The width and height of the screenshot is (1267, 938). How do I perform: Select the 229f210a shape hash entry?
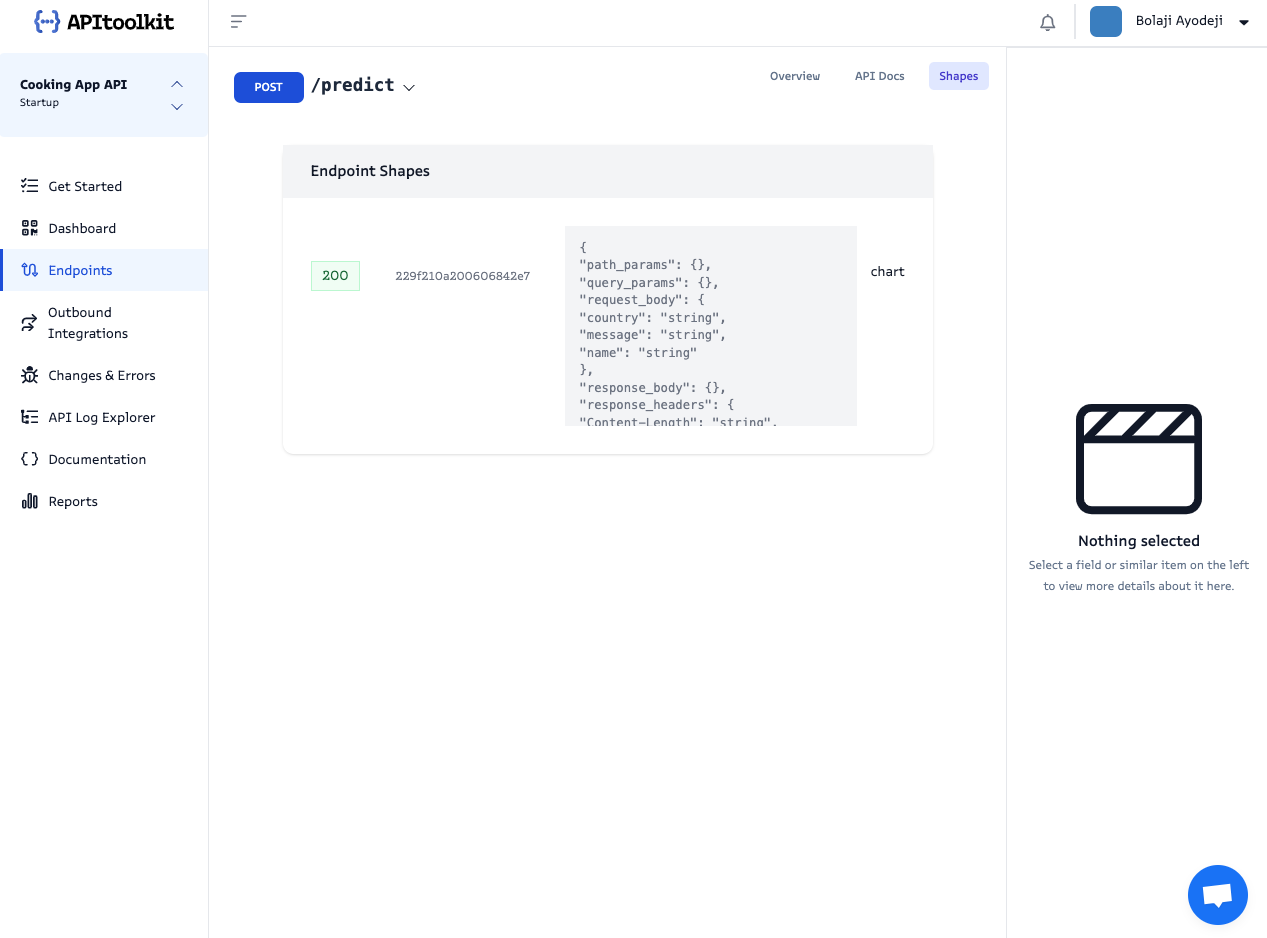point(462,276)
